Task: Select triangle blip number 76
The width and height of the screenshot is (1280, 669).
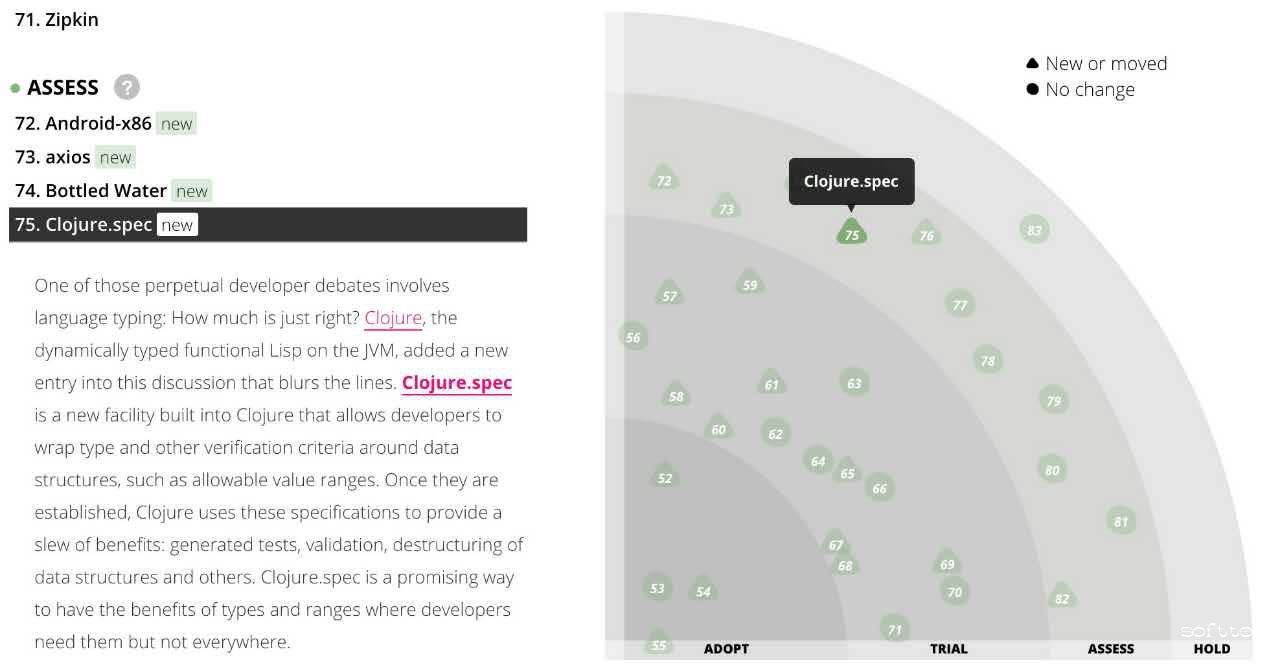Action: tap(927, 235)
